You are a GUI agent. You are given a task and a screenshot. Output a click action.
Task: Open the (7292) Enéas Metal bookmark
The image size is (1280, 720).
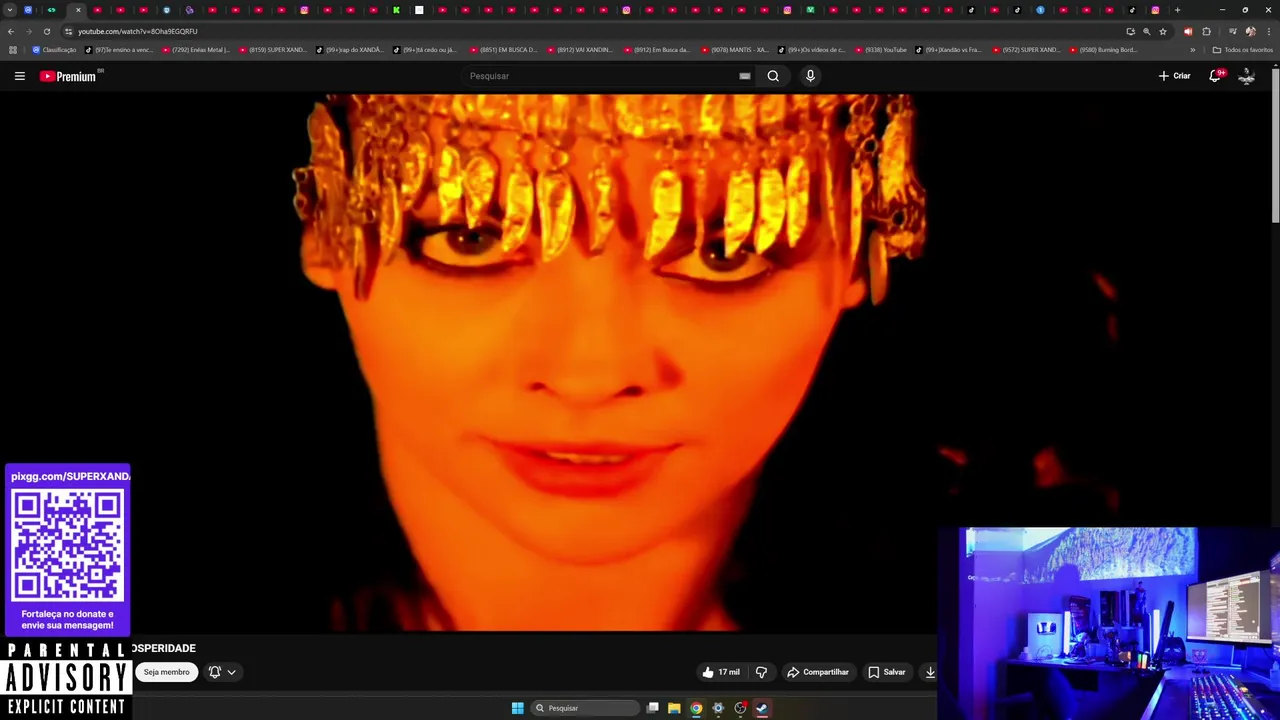tap(195, 50)
